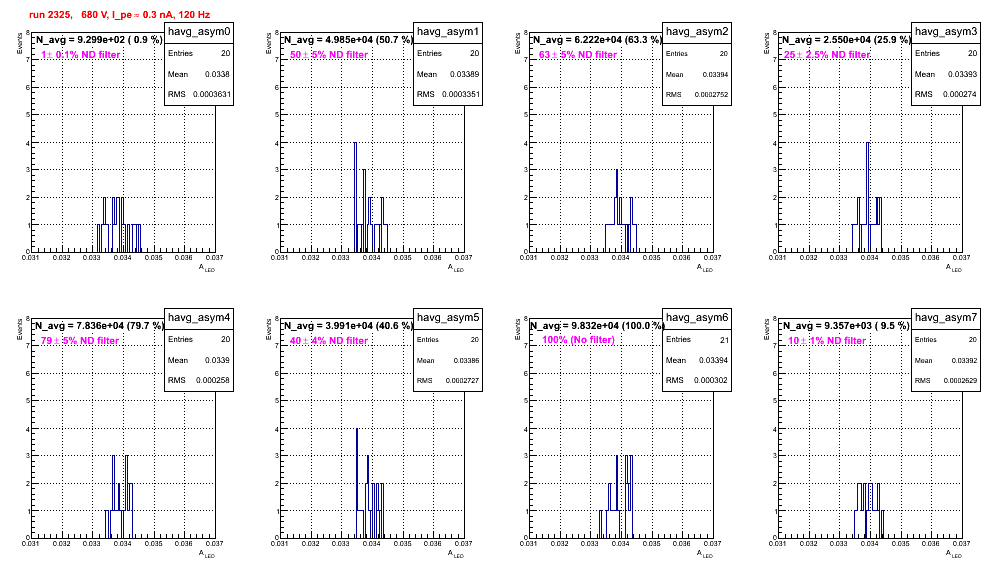Click the 79± 5% ND filter label
Image resolution: width=996 pixels, height=572 pixels.
pyautogui.click(x=80, y=341)
